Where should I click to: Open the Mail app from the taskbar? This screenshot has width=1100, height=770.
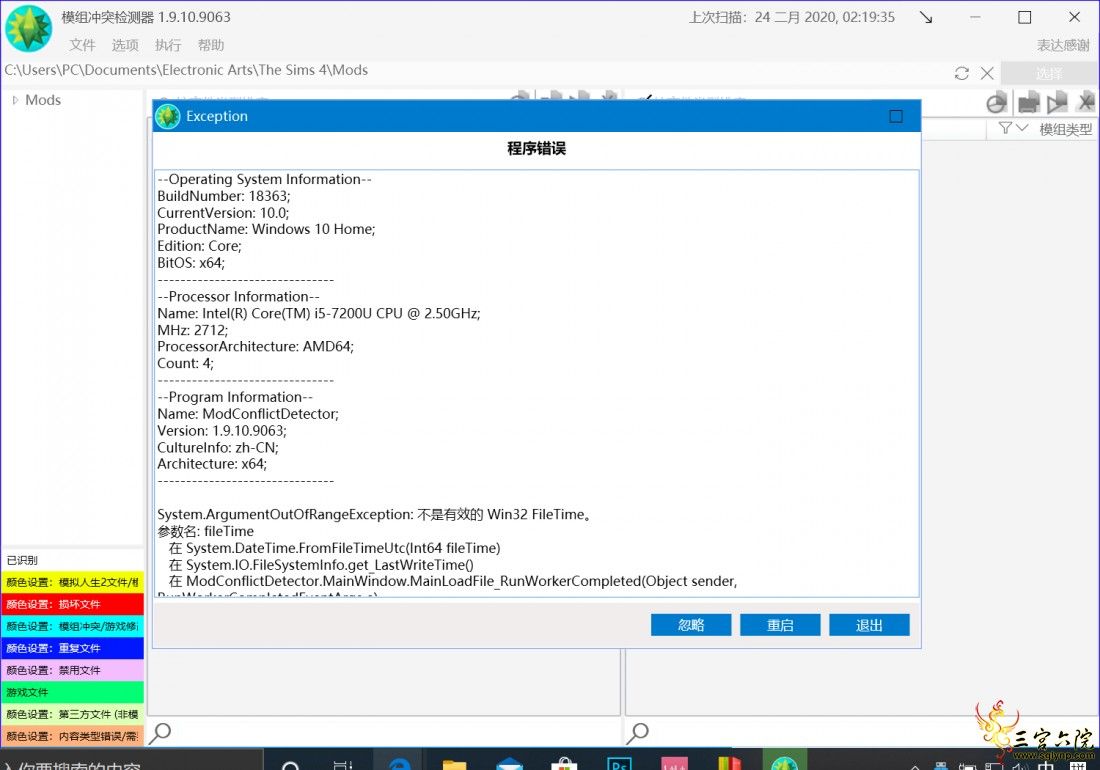(509, 762)
